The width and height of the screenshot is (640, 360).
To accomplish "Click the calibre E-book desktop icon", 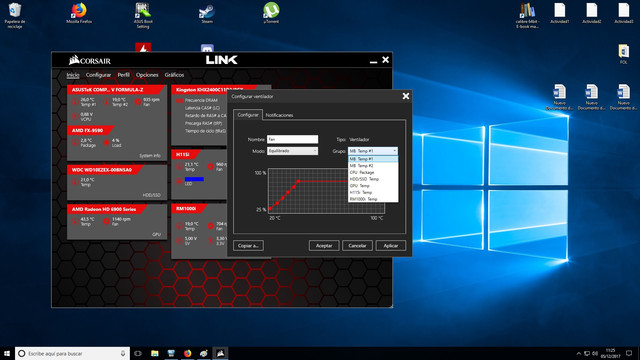I will (x=527, y=15).
